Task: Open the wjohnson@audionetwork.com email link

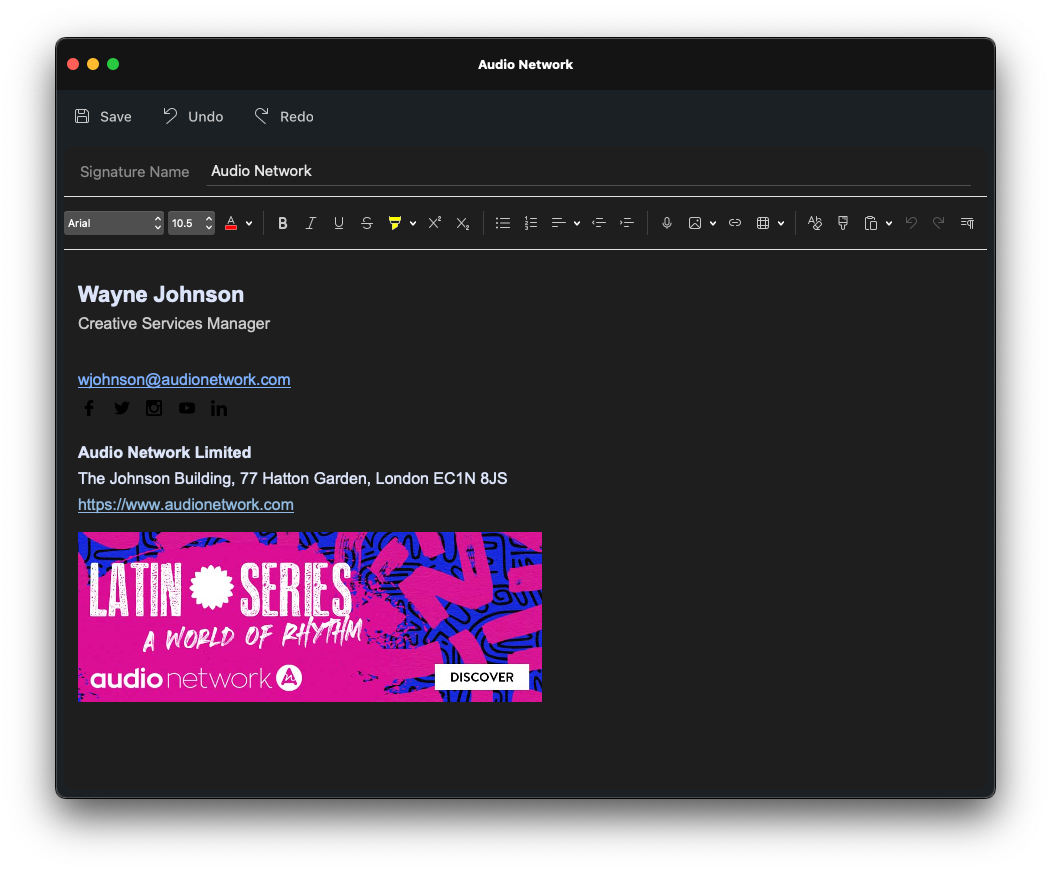Action: 184,380
